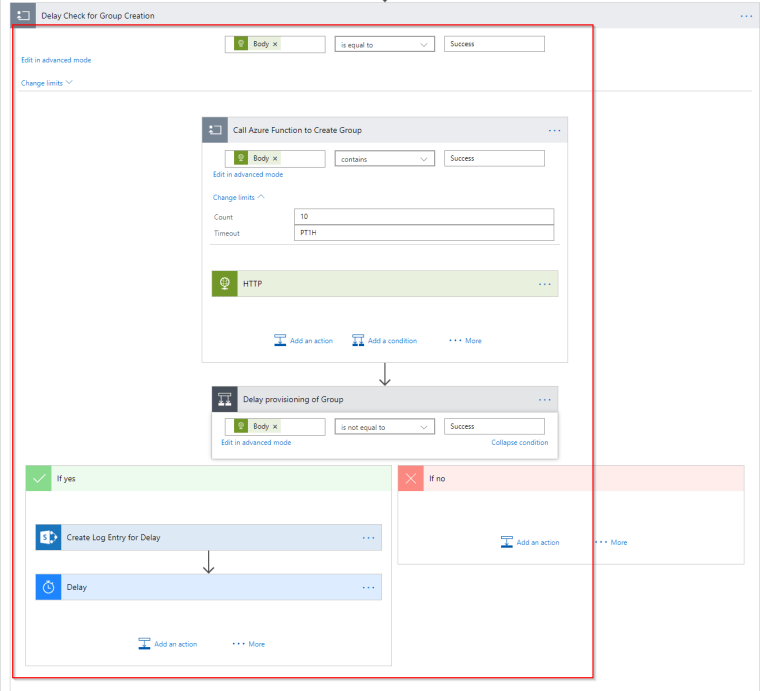Screen dimensions: 760x691
Task: Open the Delay action ellipsis menu
Action: tap(368, 588)
